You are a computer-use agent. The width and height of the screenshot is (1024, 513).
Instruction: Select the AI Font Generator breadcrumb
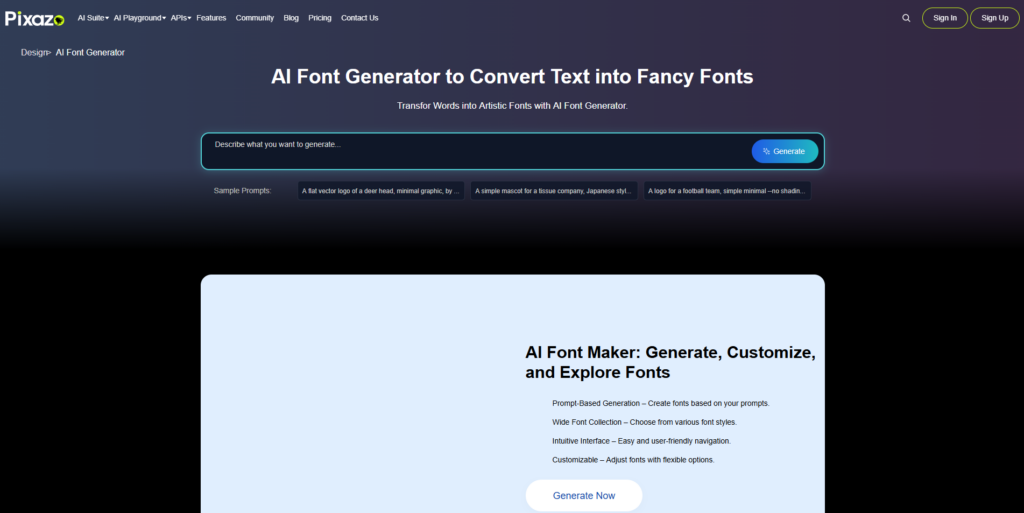click(x=90, y=52)
